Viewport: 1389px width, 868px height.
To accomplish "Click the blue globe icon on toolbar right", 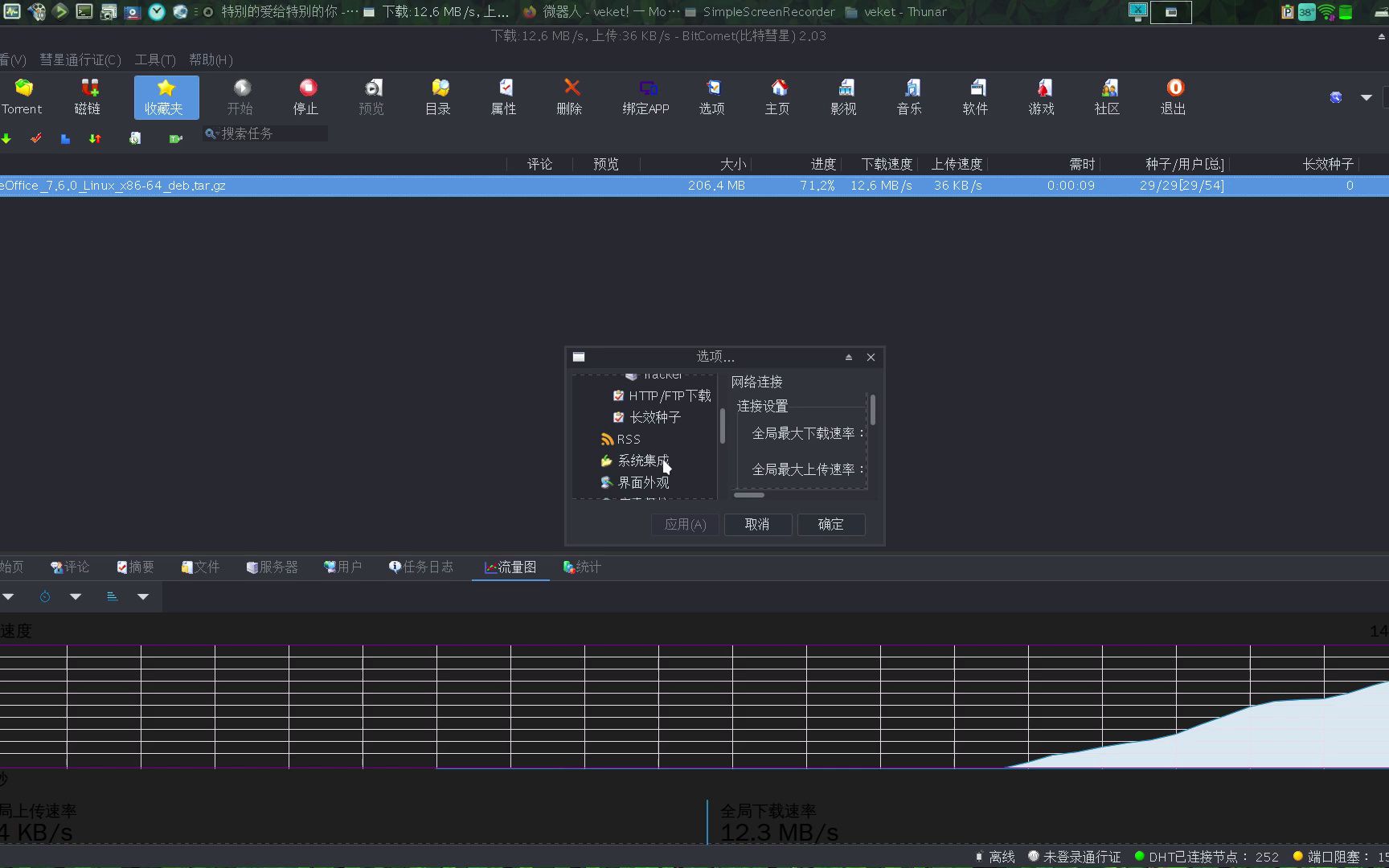I will [1336, 97].
